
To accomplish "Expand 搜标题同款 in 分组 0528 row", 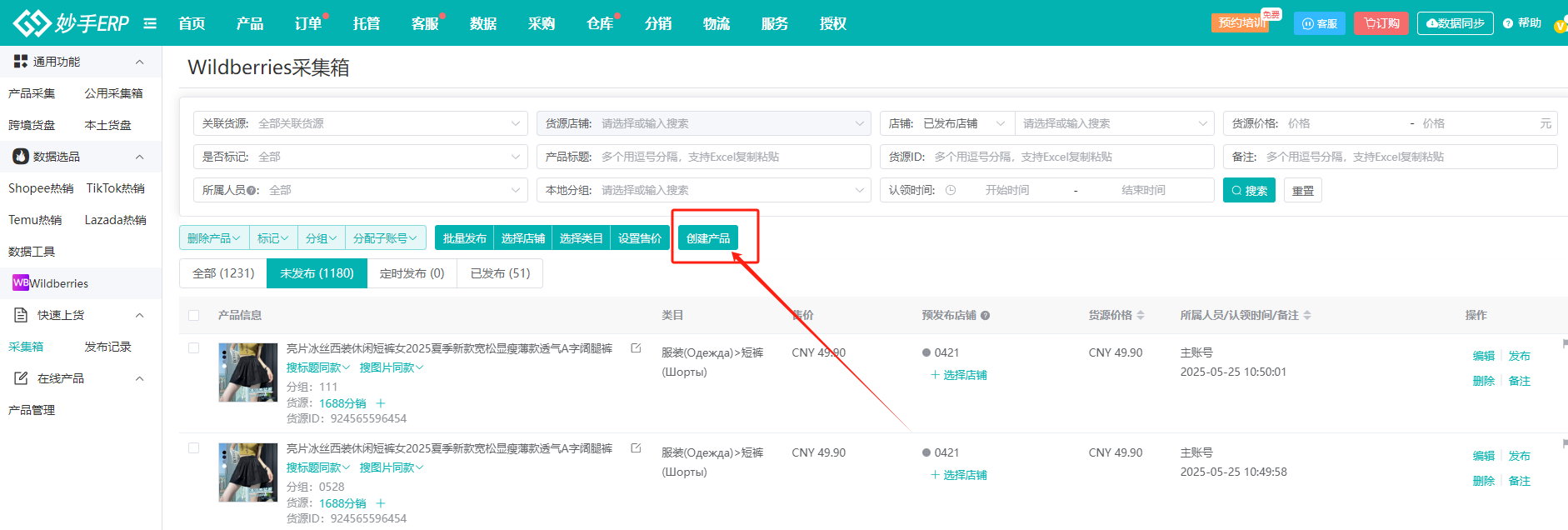I will pyautogui.click(x=318, y=467).
